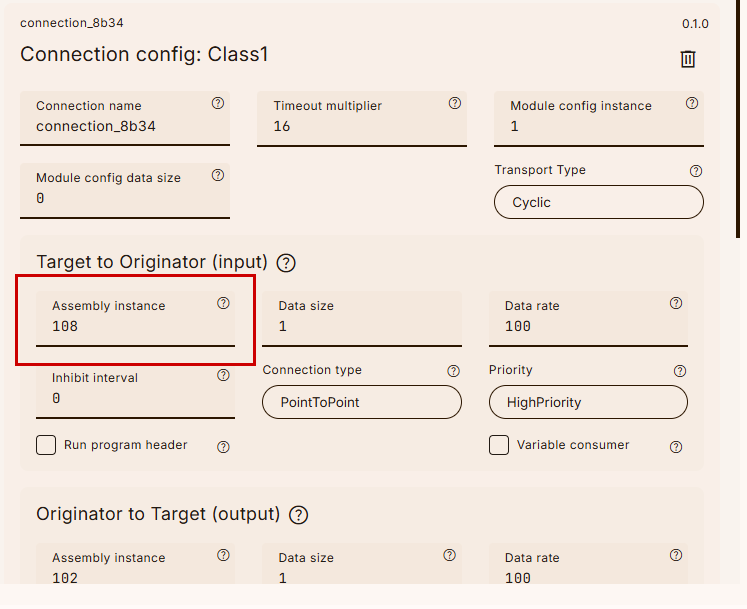
Task: Open help icon beside Module config instance
Action: click(x=692, y=103)
